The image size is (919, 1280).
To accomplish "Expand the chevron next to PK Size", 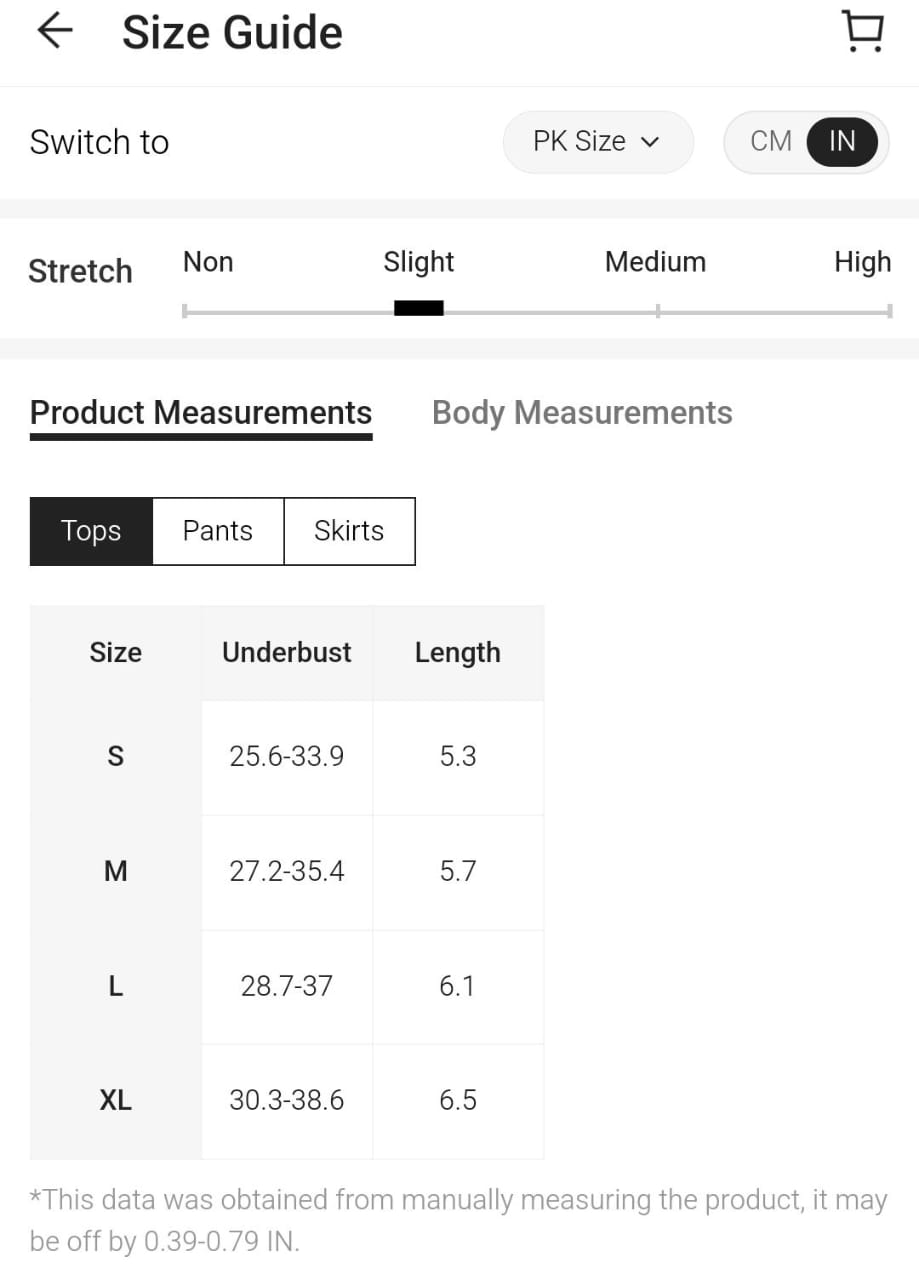I will pyautogui.click(x=650, y=142).
